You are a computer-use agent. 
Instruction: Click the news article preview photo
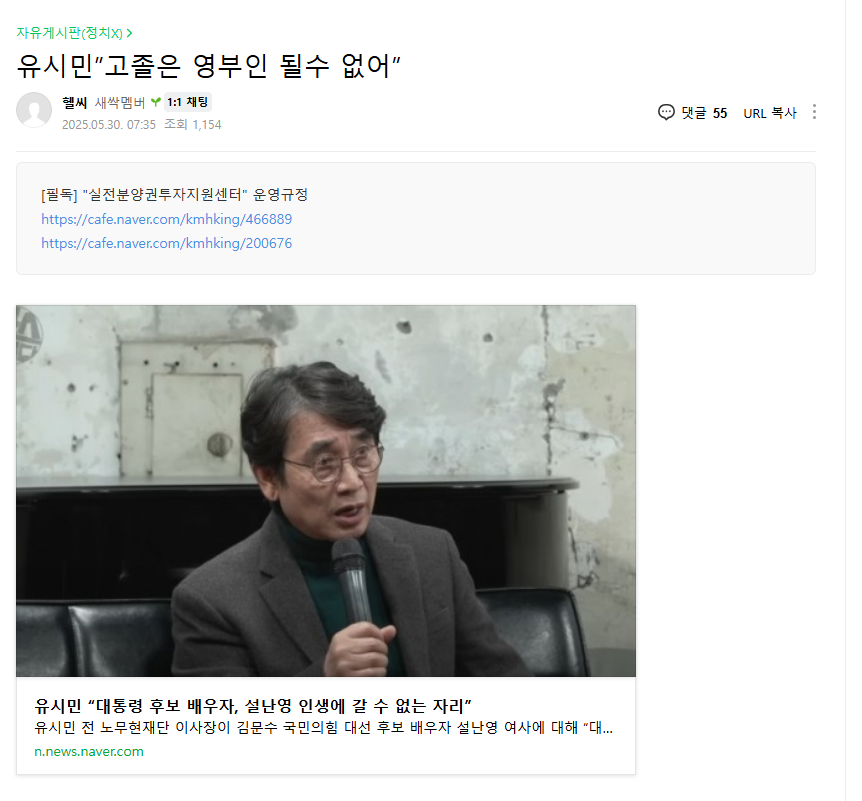[326, 491]
